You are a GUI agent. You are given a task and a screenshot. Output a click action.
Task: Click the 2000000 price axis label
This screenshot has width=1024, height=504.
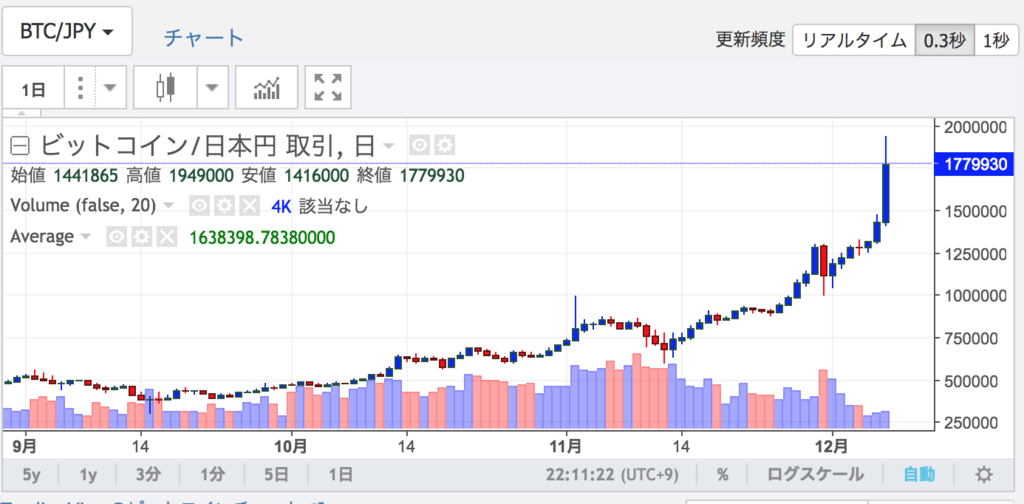[978, 127]
